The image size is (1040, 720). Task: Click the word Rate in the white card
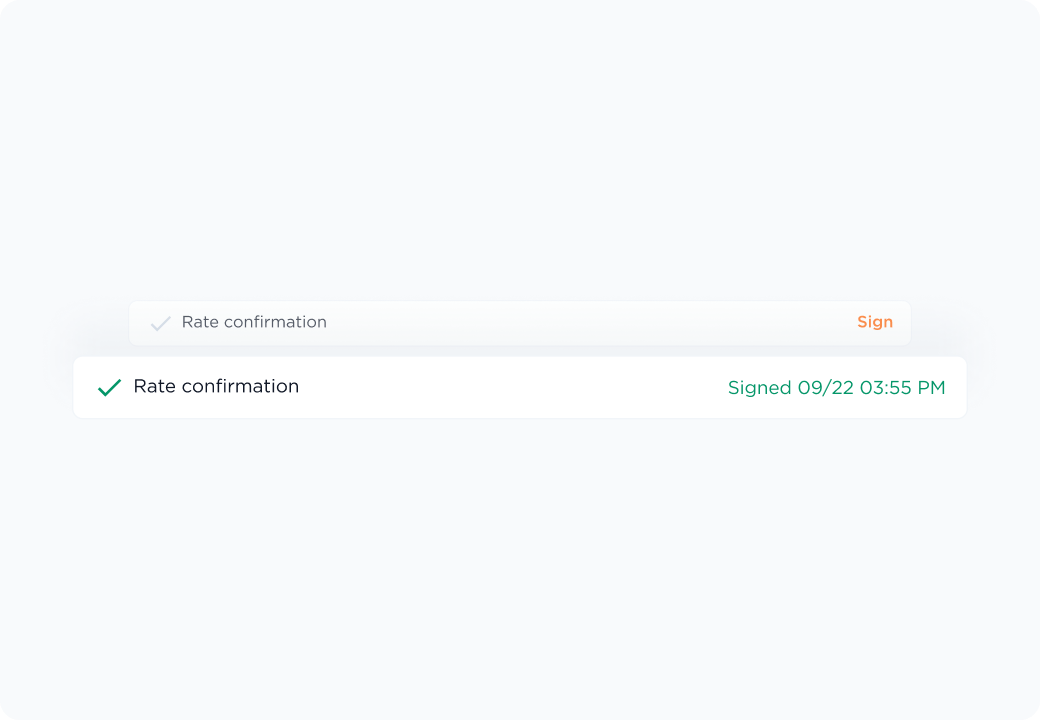(154, 386)
